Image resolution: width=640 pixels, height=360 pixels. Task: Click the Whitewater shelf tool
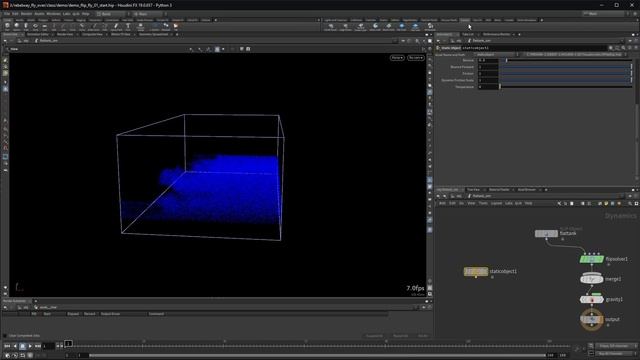pyautogui.click(x=430, y=27)
